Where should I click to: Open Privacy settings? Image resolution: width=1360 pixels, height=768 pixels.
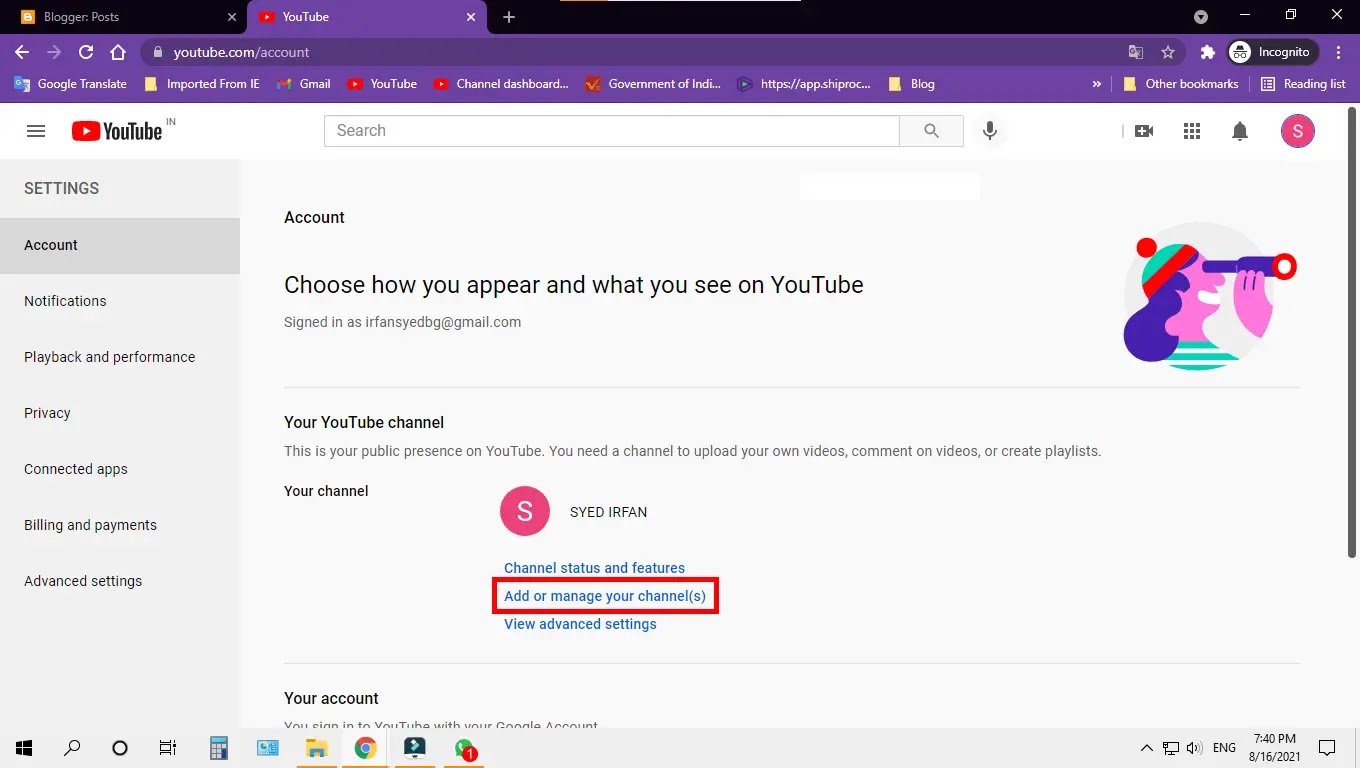[x=120, y=413]
